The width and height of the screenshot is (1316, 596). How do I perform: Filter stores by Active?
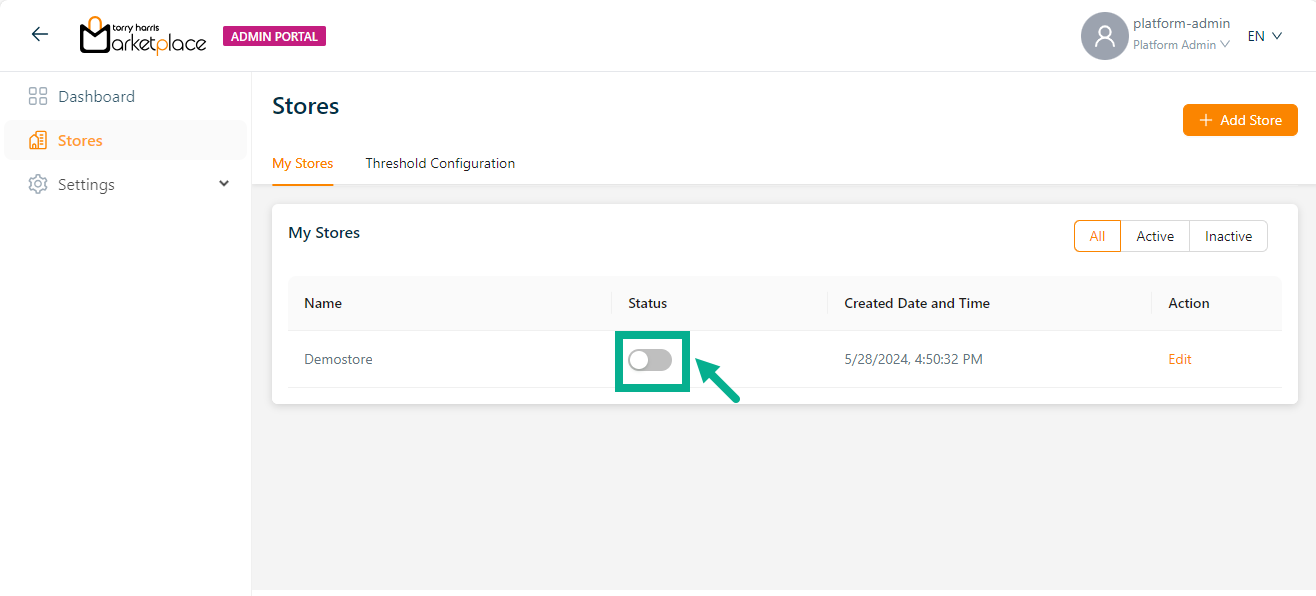tap(1155, 237)
